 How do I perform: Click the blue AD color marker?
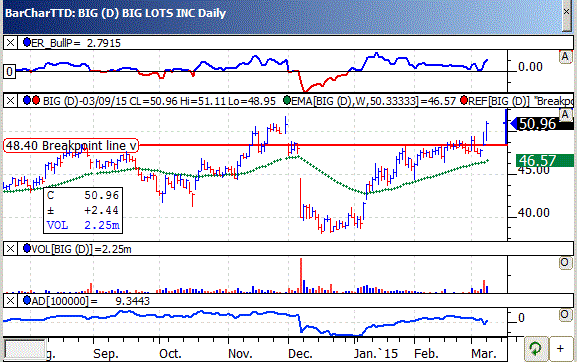27,300
